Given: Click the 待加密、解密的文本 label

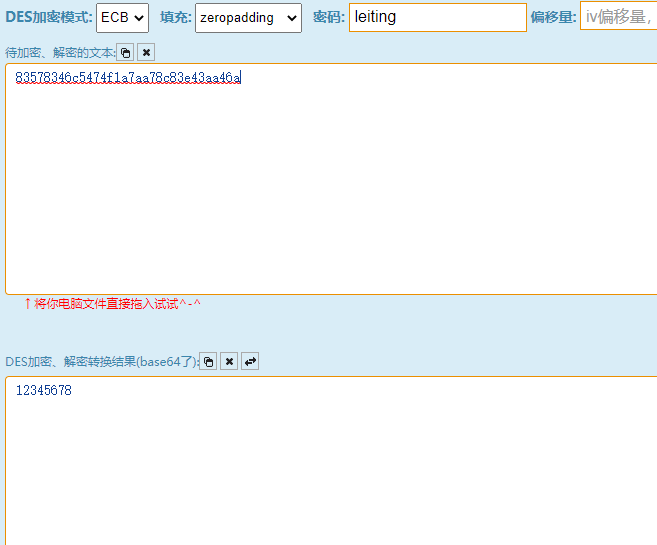Looking at the screenshot, I should (x=60, y=53).
